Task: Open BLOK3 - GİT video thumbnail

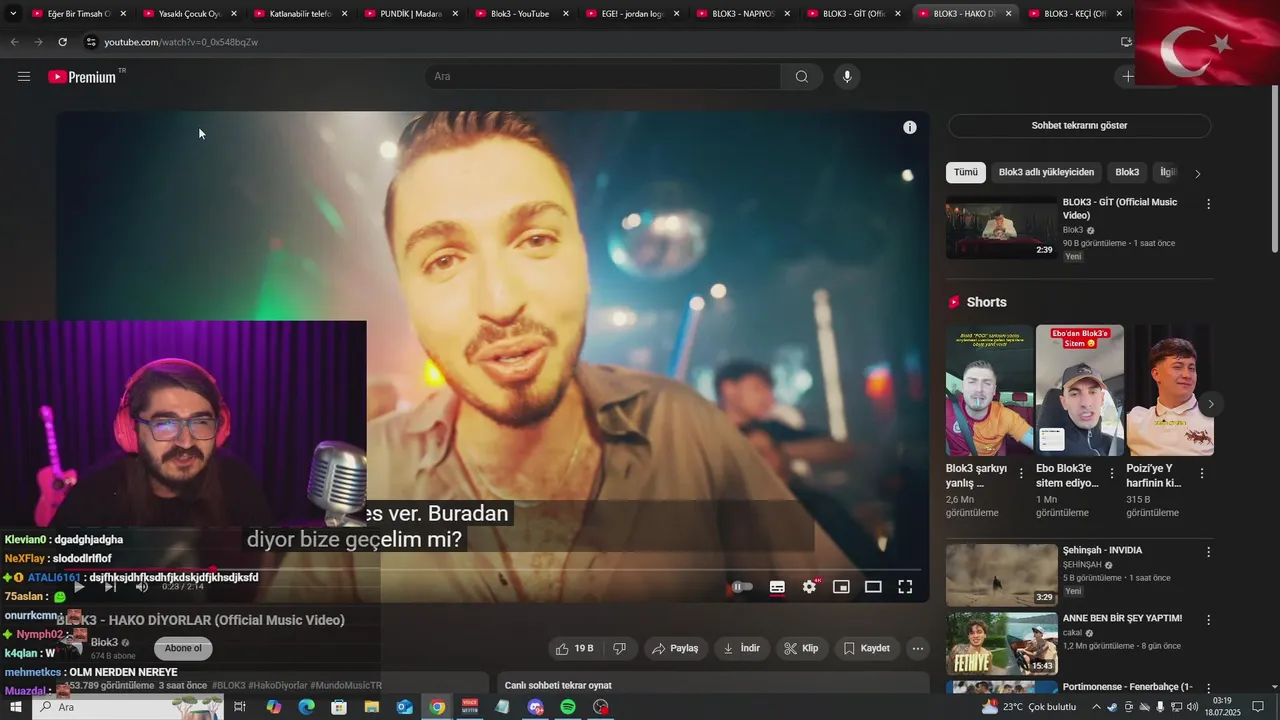Action: click(1002, 228)
